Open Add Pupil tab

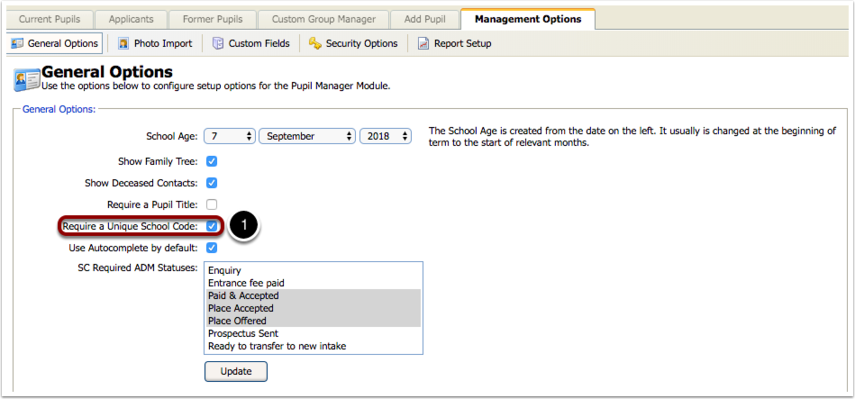(425, 19)
